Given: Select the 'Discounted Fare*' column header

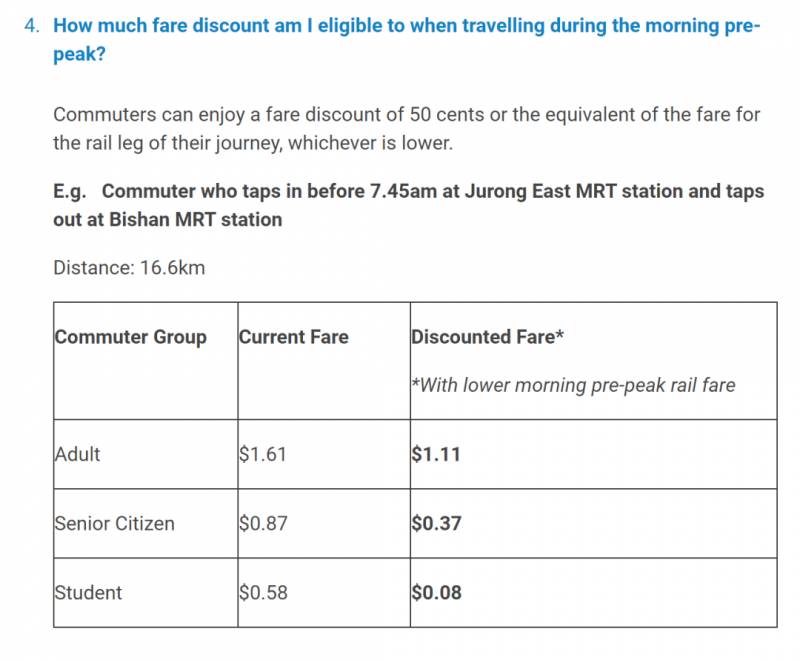Looking at the screenshot, I should point(487,337).
